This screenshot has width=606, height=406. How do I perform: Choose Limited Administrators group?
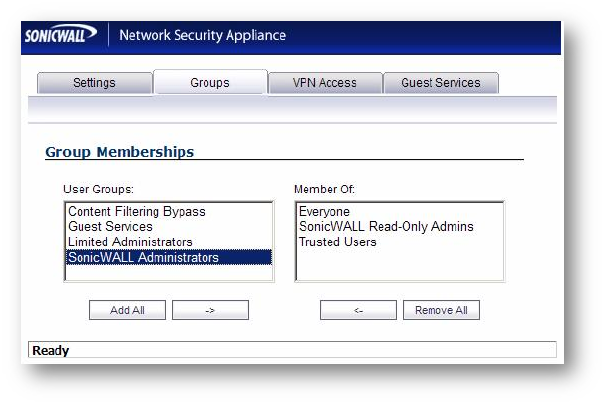coord(169,242)
